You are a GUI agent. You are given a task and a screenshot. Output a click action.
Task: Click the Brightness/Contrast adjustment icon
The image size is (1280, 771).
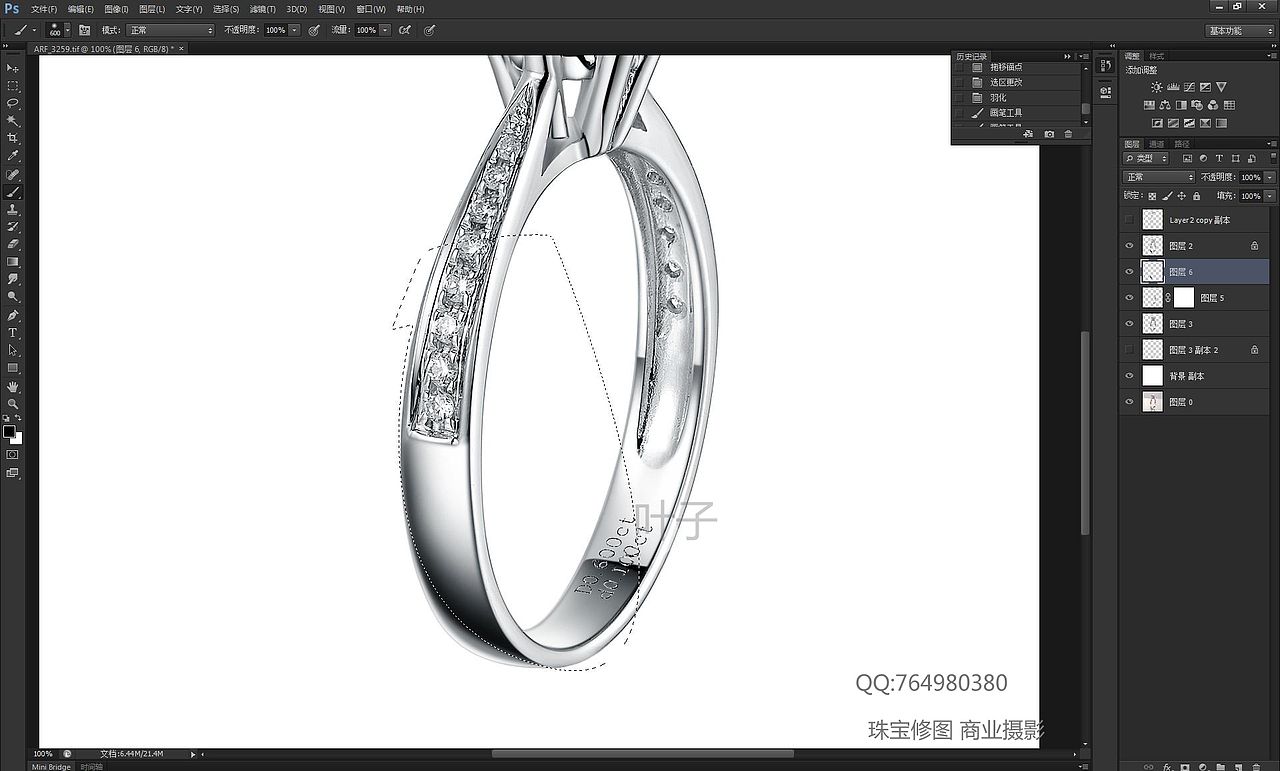coord(1157,87)
